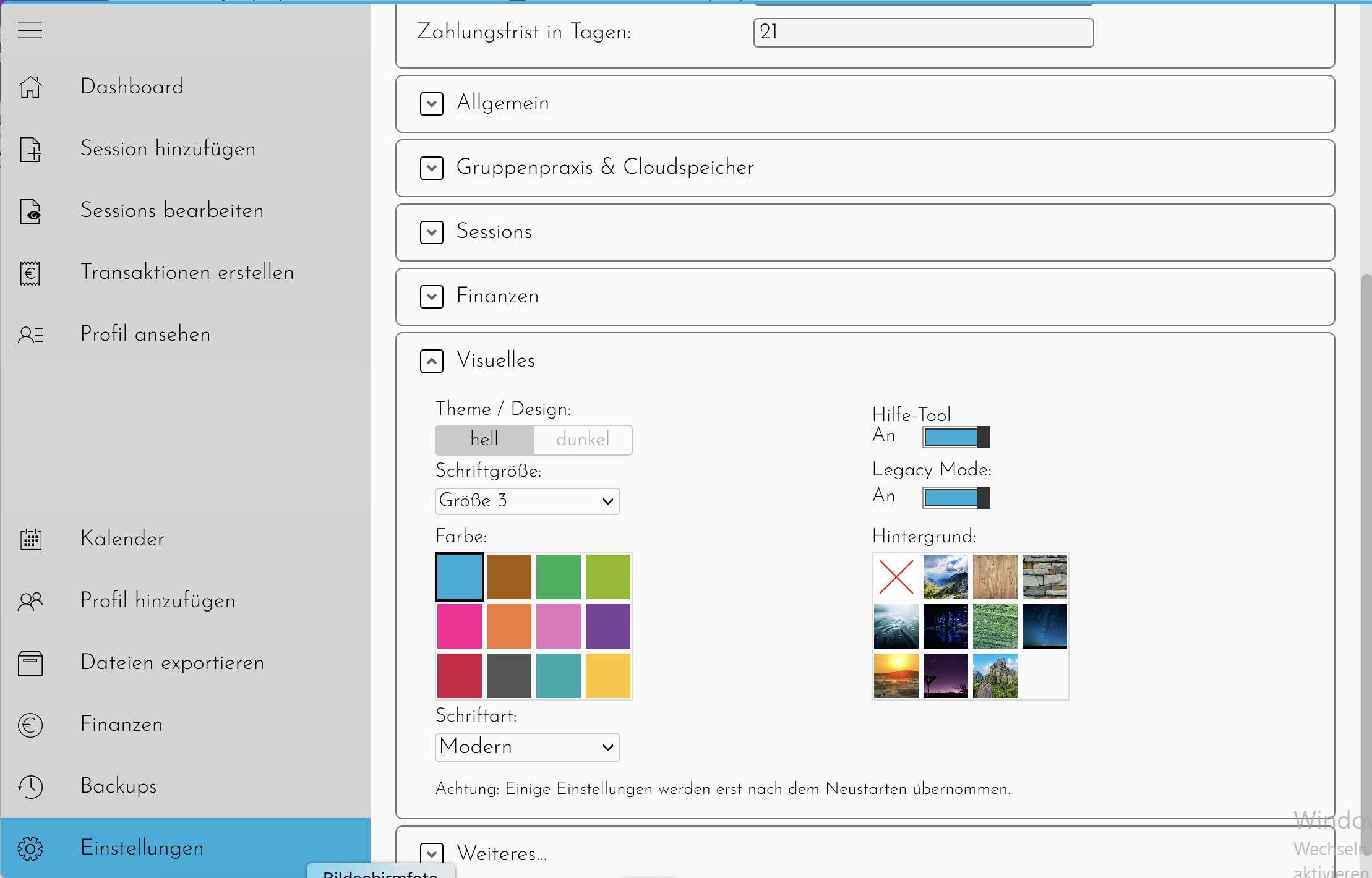
Task: Collapse the Visuelles section
Action: point(431,361)
